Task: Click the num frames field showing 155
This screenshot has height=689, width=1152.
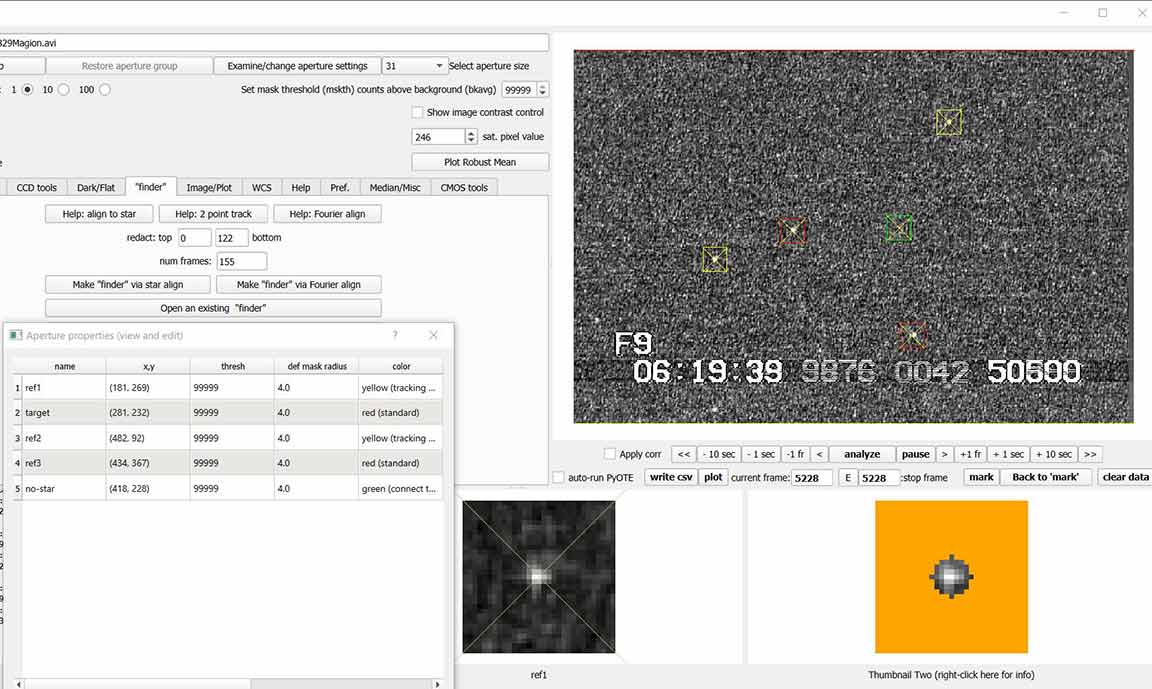Action: click(242, 261)
